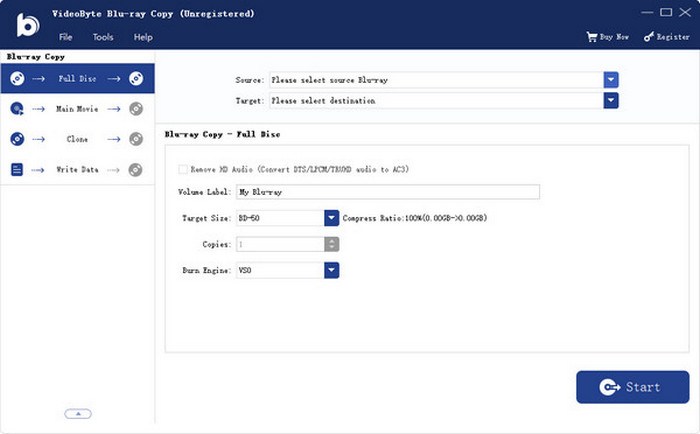700x434 pixels.
Task: Open the Burn Engine VSO dropdown
Action: [x=332, y=270]
